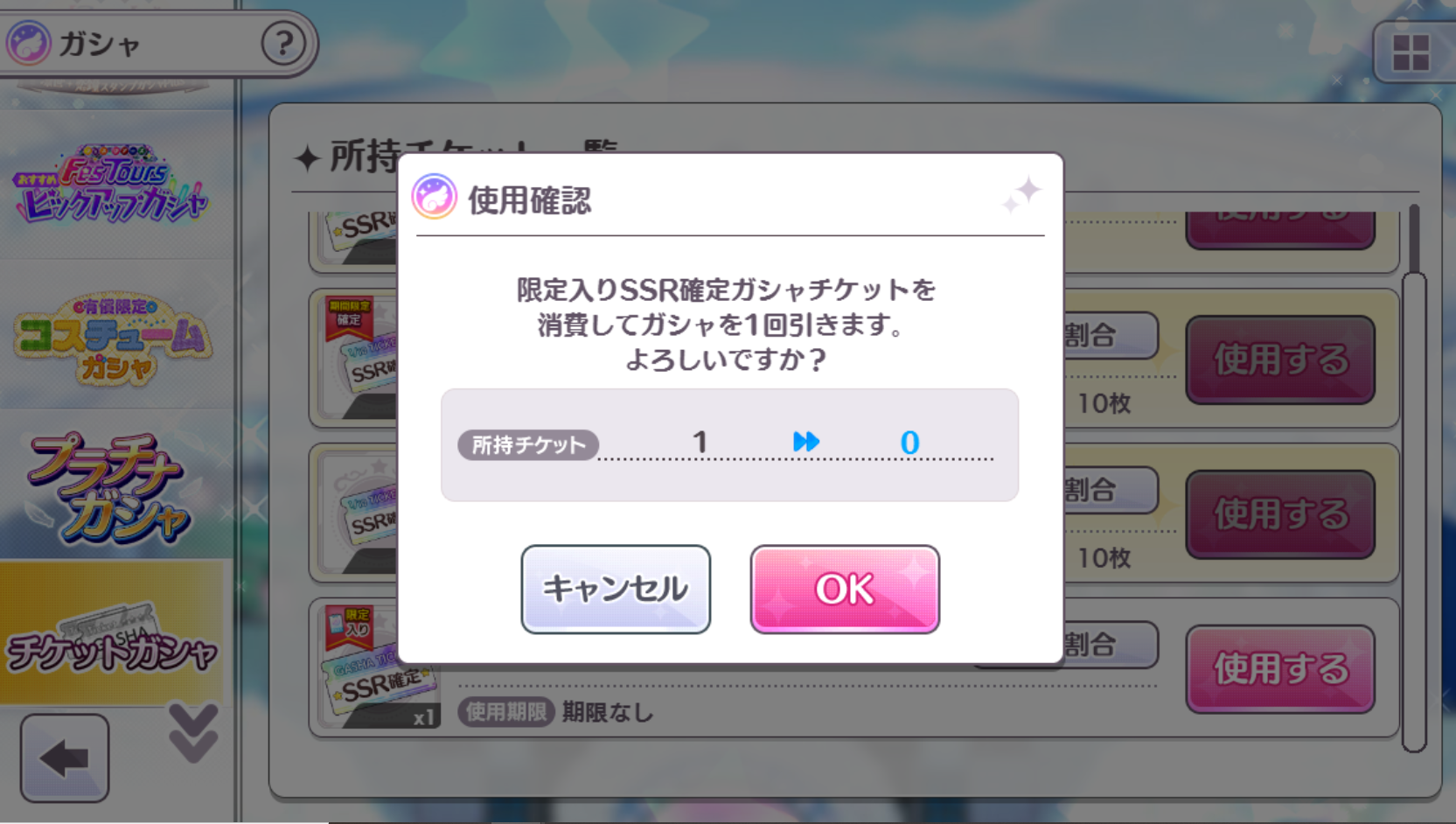Click the ガシャ icon in header

coord(29,43)
